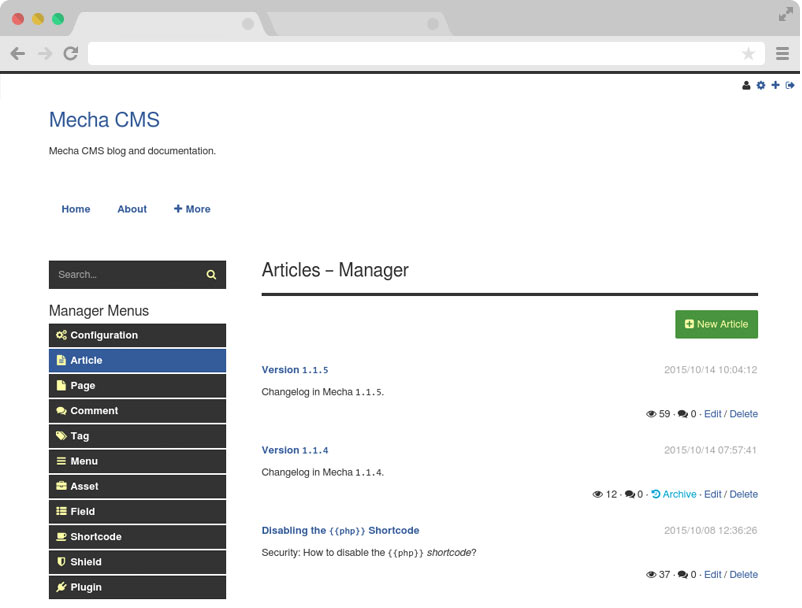802x608 pixels.
Task: Click the Page file icon
Action: tap(61, 385)
